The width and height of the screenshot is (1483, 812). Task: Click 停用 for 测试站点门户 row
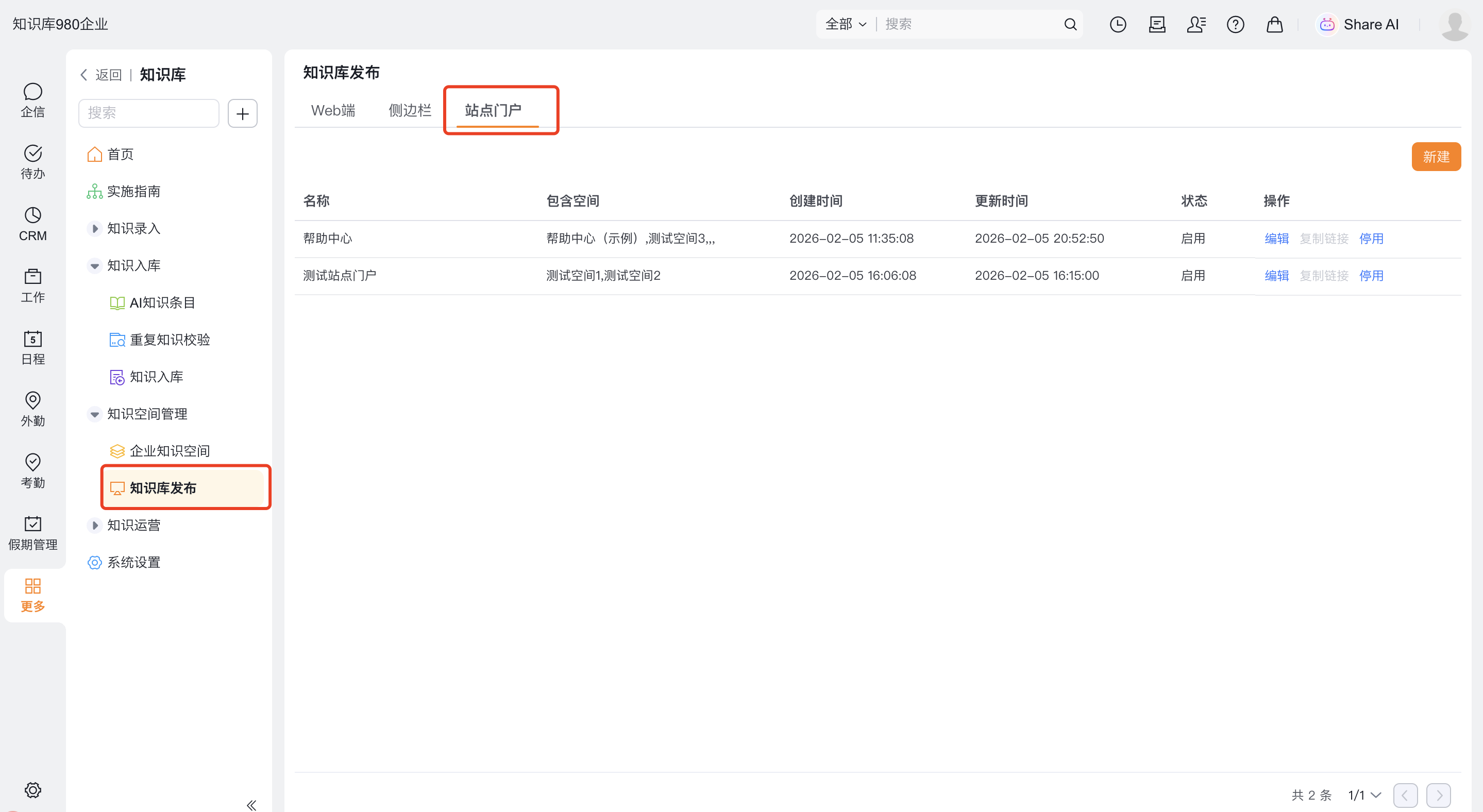point(1371,276)
